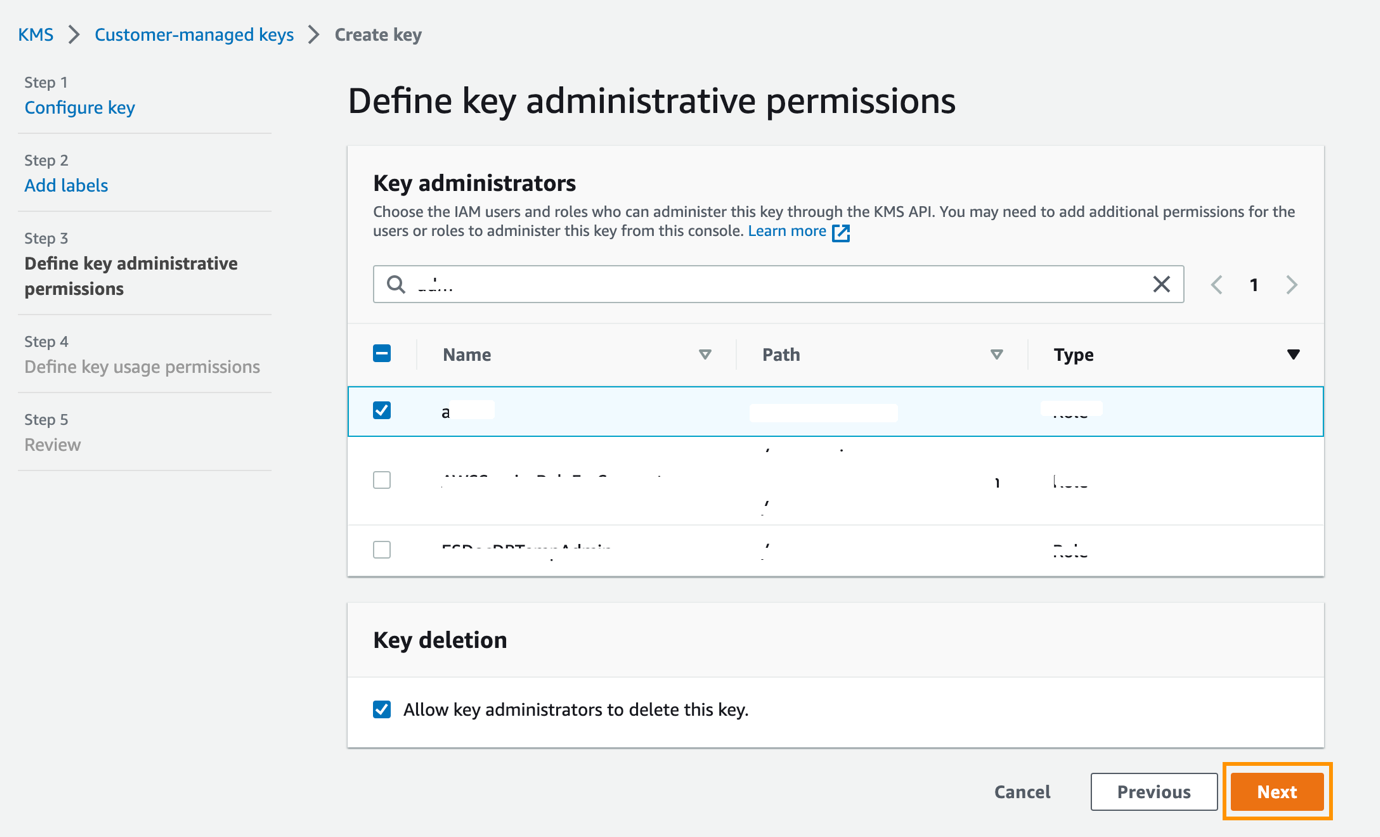Viewport: 1380px width, 837px height.
Task: Open Learn more via the external link icon
Action: tap(841, 231)
